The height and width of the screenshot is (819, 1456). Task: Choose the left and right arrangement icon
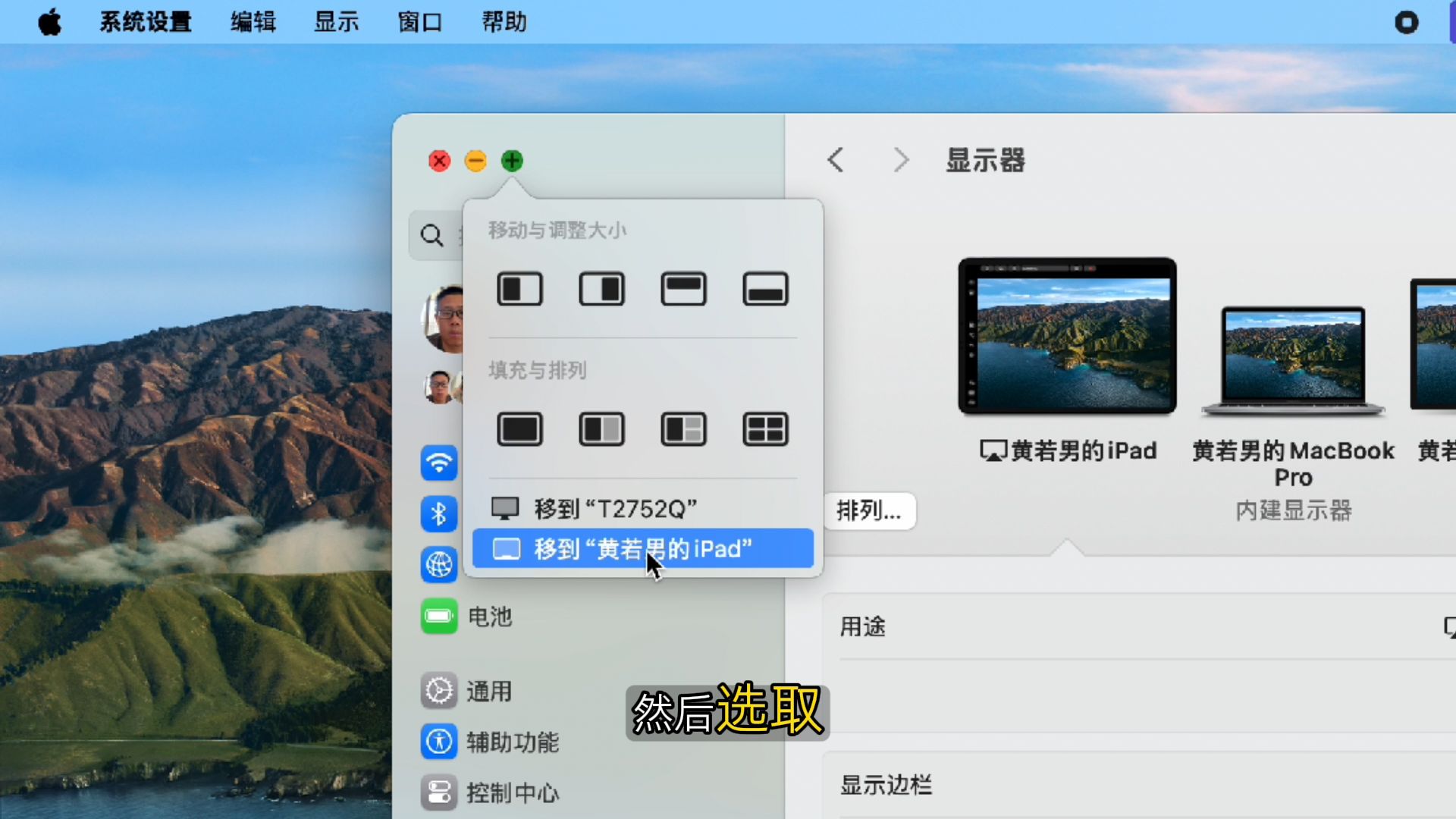click(x=601, y=429)
